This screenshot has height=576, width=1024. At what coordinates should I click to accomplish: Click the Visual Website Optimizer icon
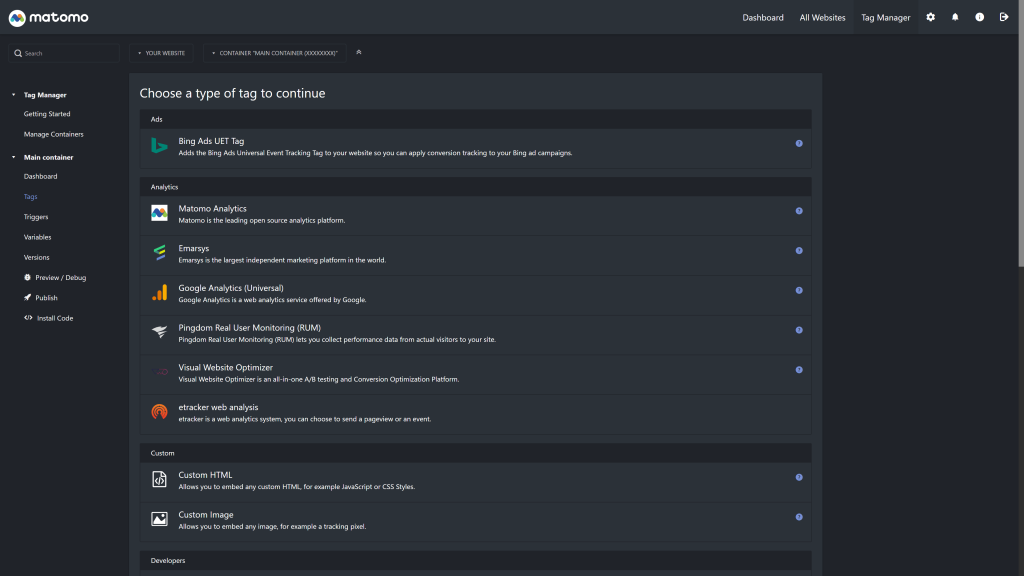click(x=159, y=372)
